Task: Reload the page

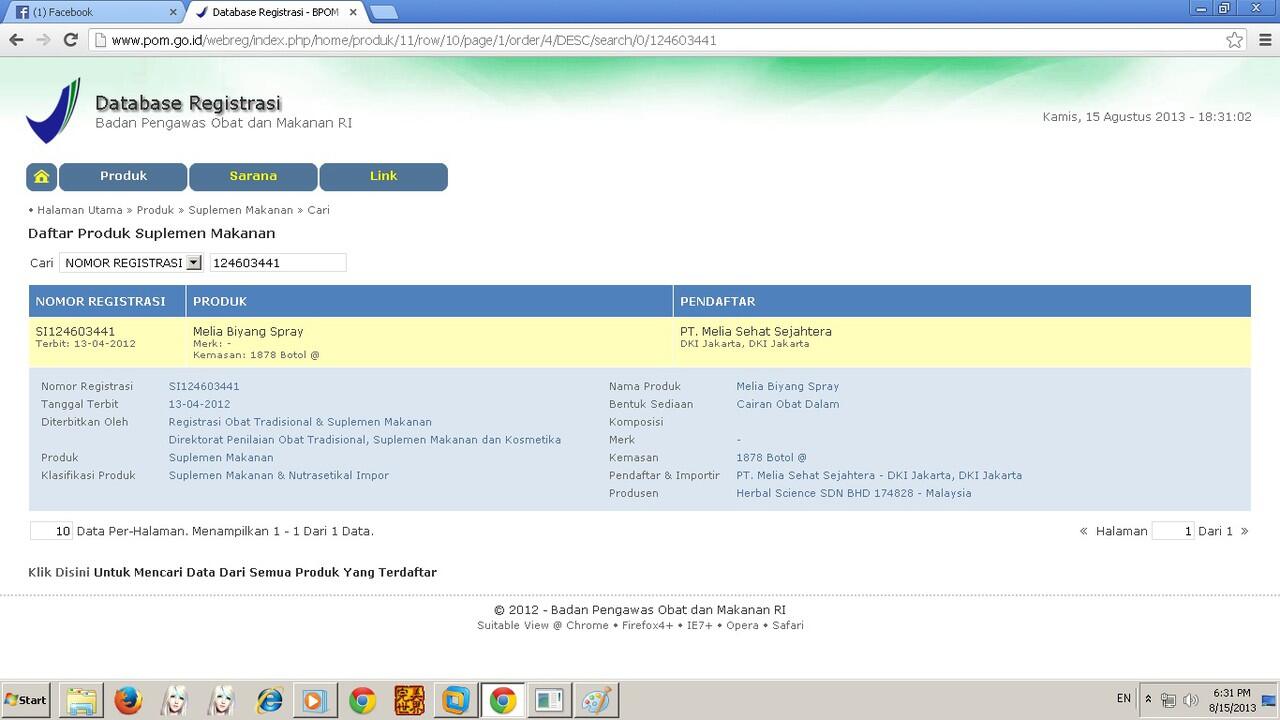Action: click(70, 40)
